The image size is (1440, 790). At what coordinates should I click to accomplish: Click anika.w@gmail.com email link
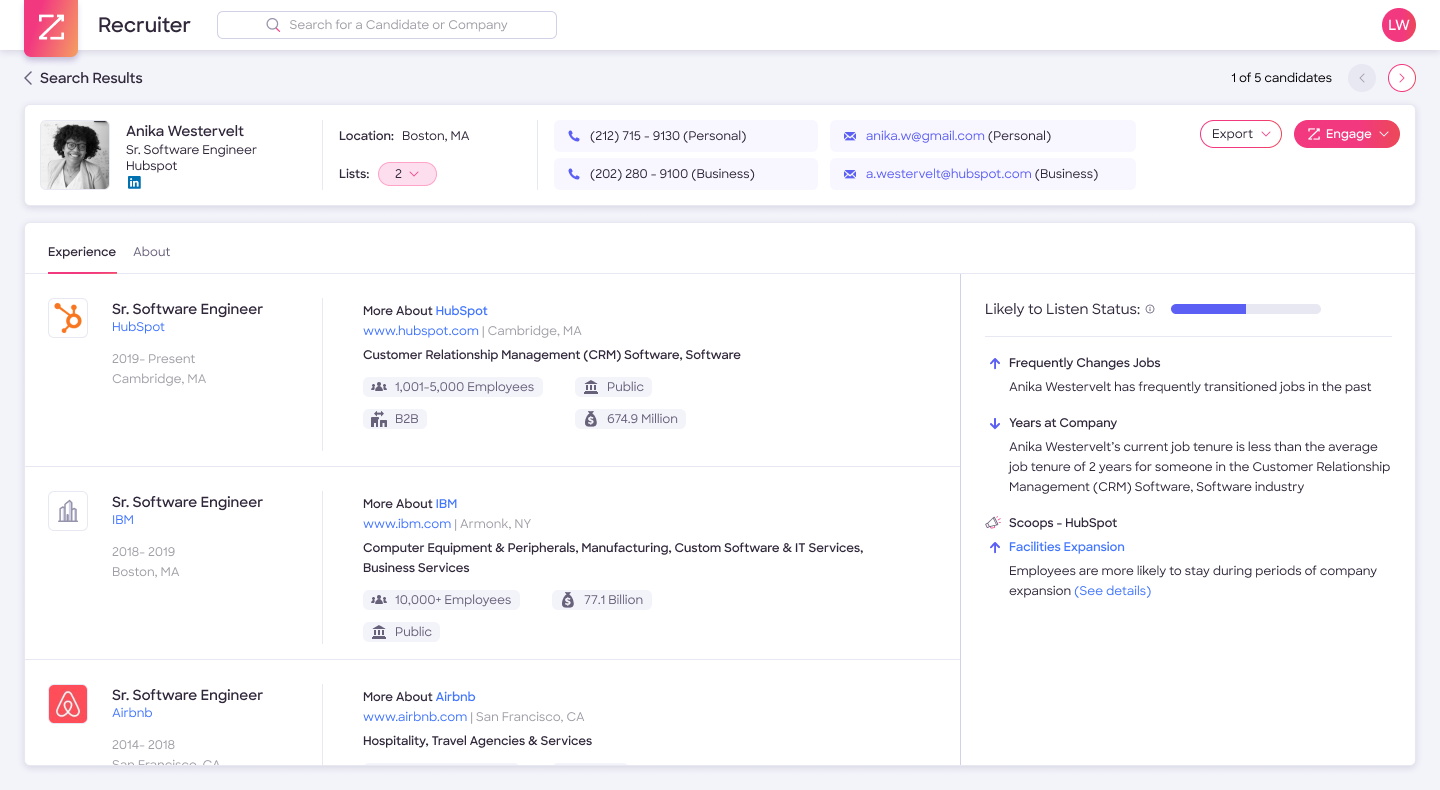coord(925,136)
